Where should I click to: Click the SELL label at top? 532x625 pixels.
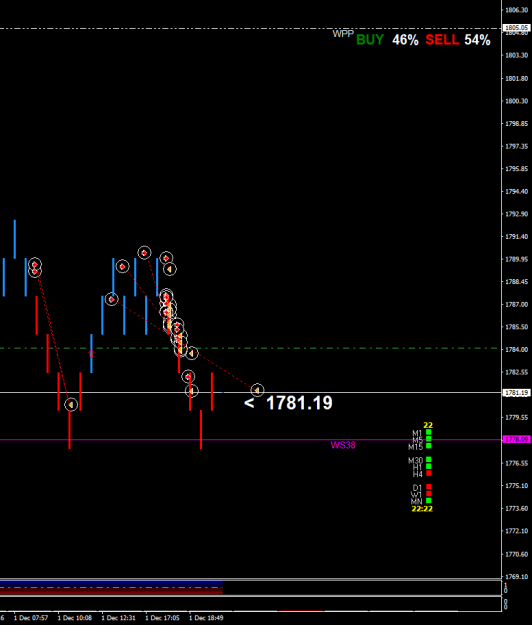(442, 40)
